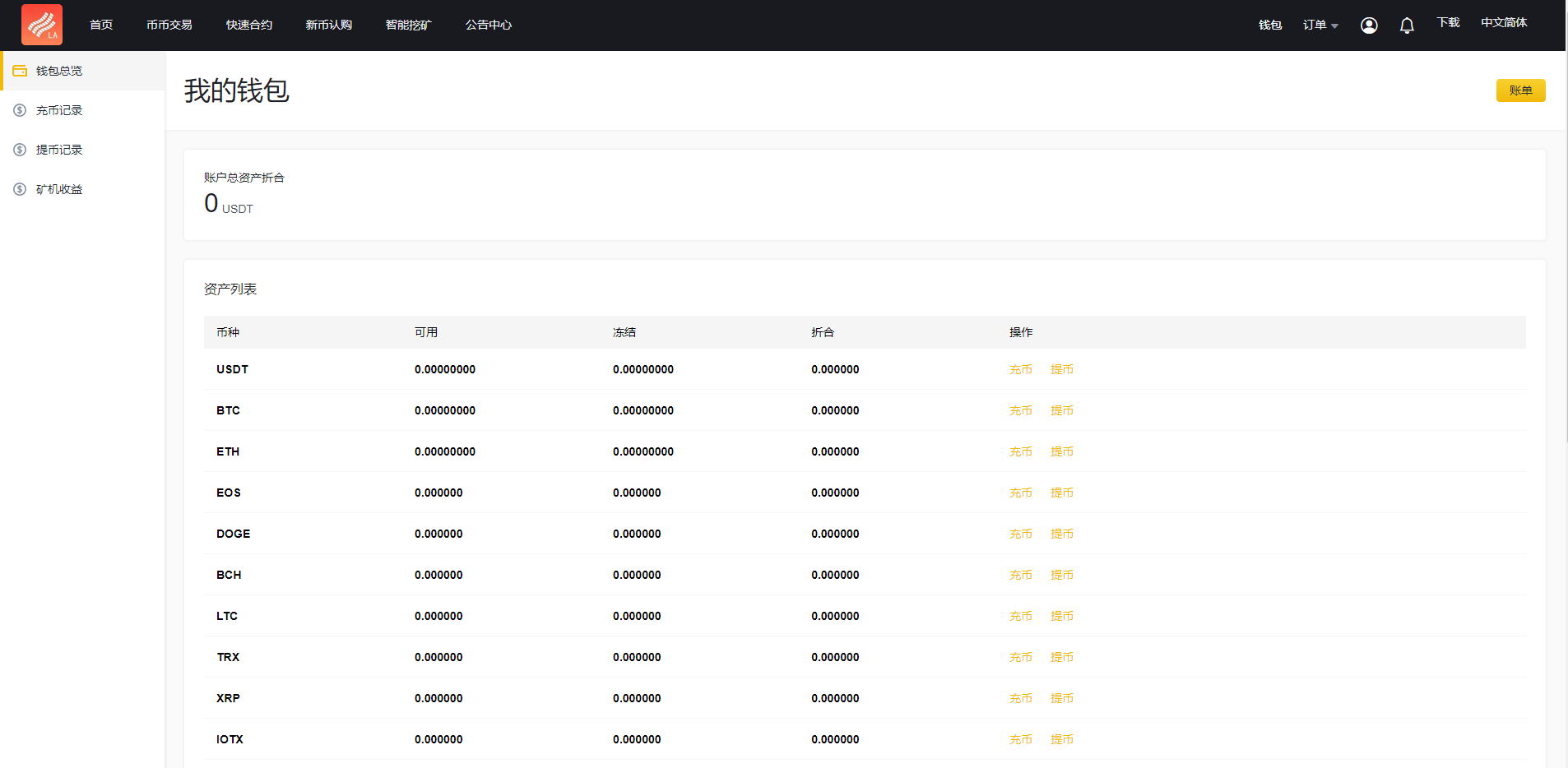Go to 币币交易 in the top navigation

pyautogui.click(x=169, y=25)
